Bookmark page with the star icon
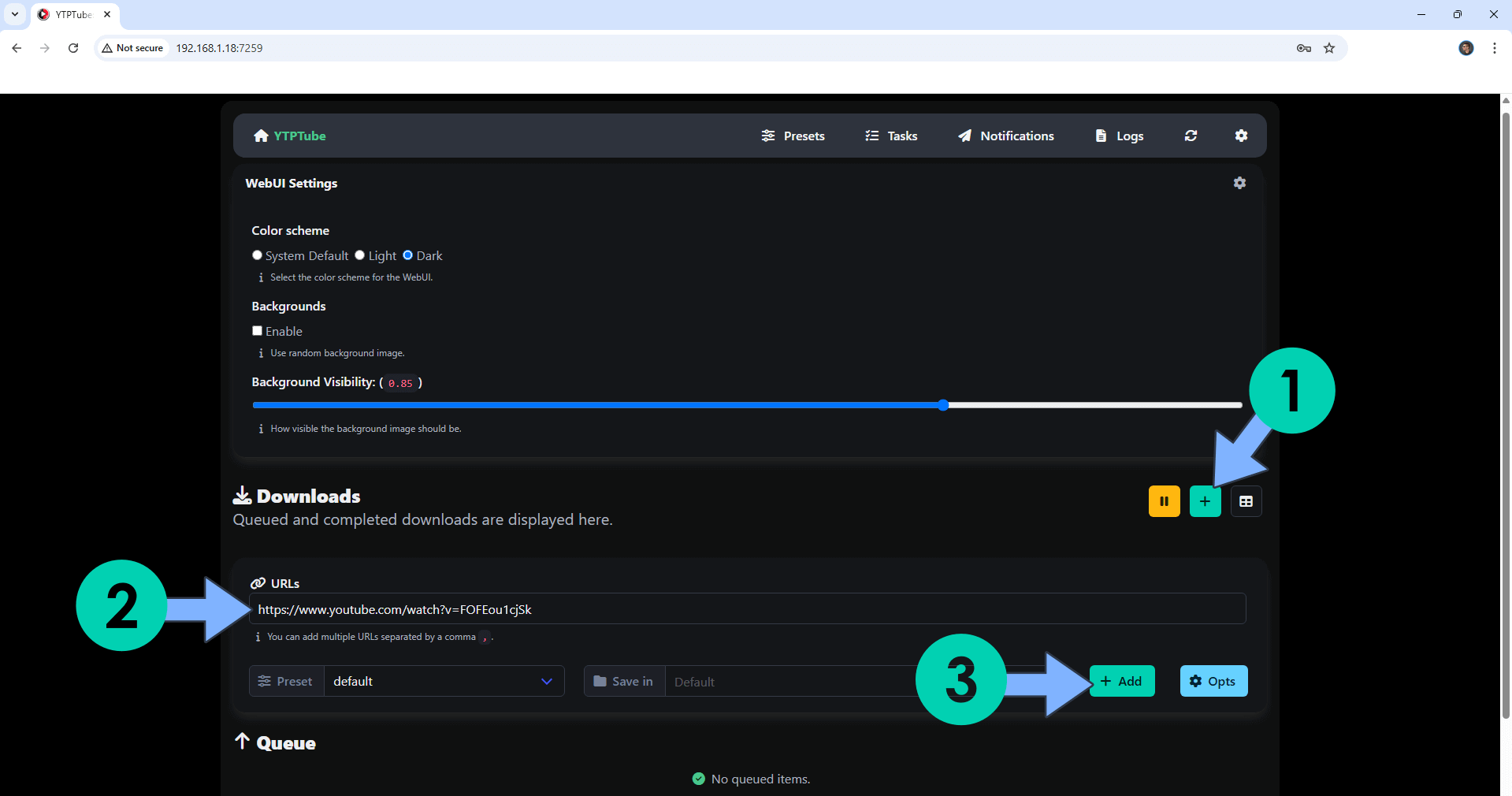The width and height of the screenshot is (1512, 796). (1329, 48)
